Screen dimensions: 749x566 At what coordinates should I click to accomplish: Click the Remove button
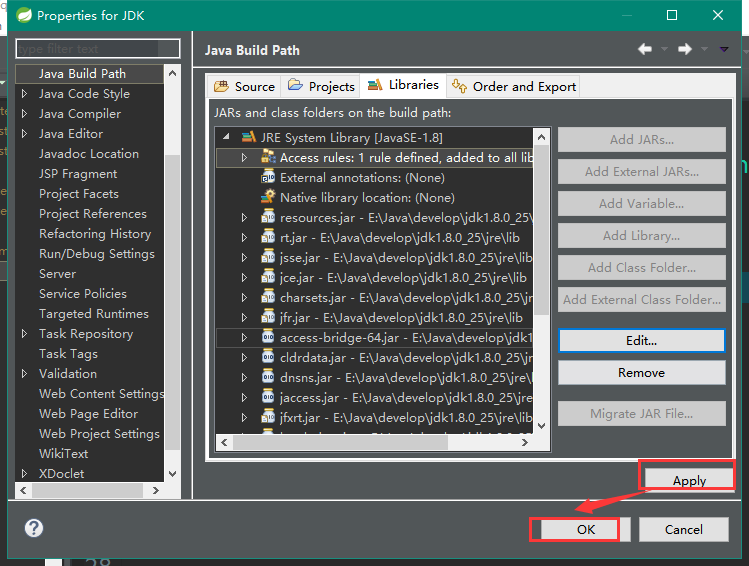tap(642, 373)
